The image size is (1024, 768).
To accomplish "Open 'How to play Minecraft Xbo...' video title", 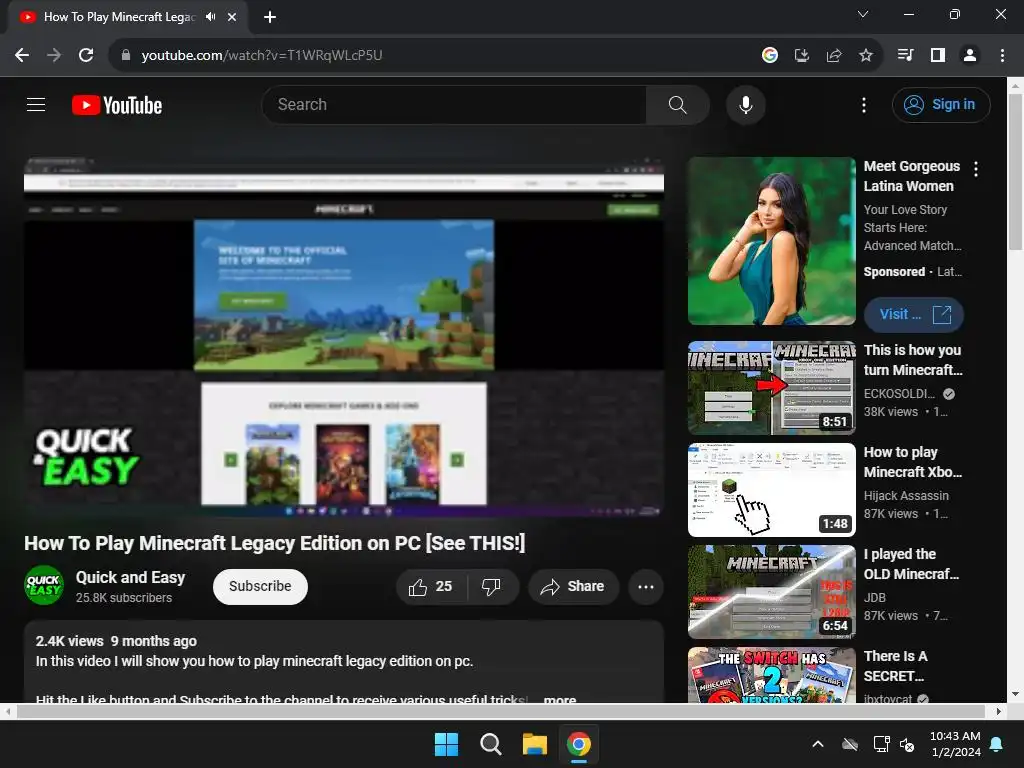I will click(912, 462).
